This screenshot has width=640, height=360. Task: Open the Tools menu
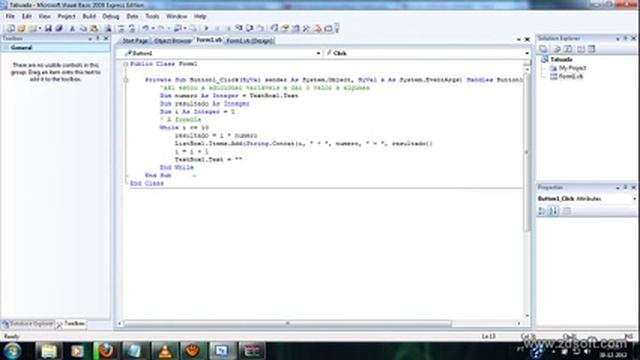152,16
